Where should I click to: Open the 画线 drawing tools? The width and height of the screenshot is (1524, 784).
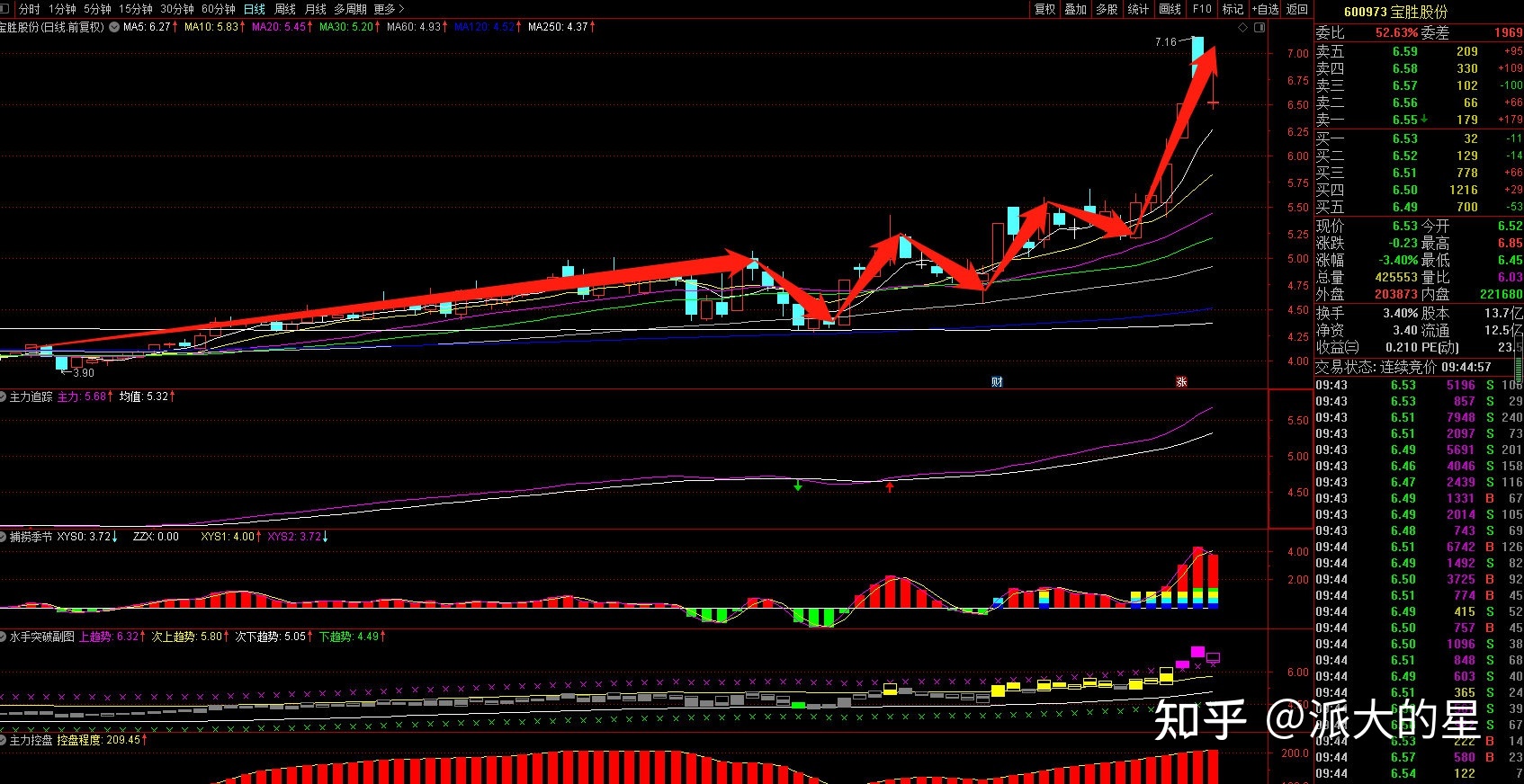pos(1170,9)
